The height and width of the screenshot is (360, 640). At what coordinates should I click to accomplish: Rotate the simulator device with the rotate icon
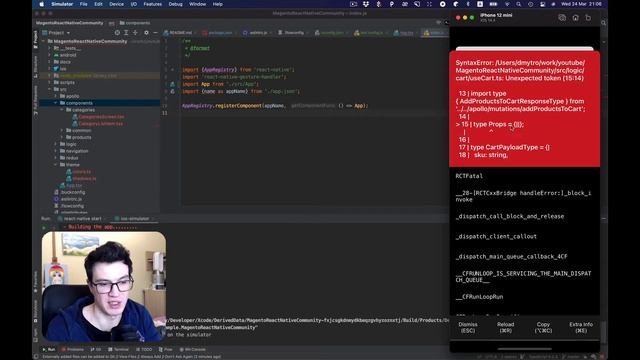588,18
